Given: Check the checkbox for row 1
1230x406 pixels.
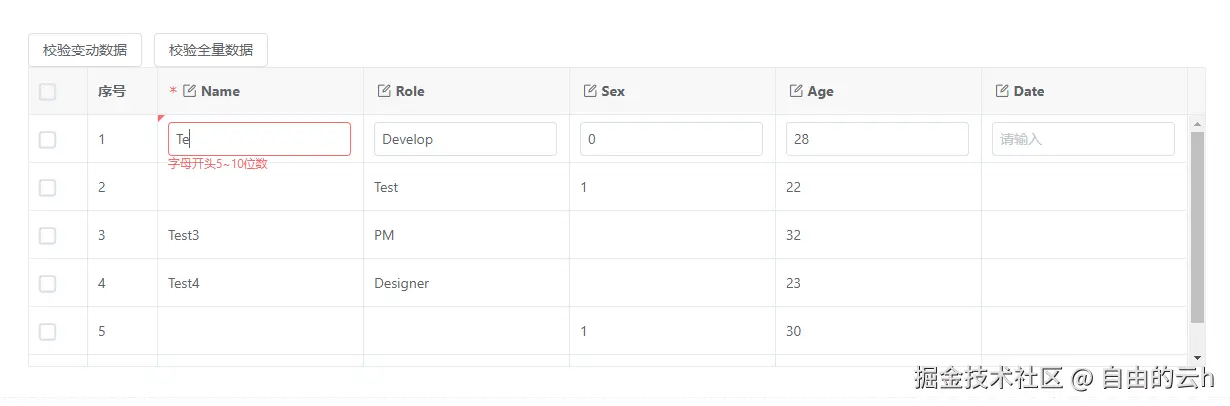Looking at the screenshot, I should [48, 140].
